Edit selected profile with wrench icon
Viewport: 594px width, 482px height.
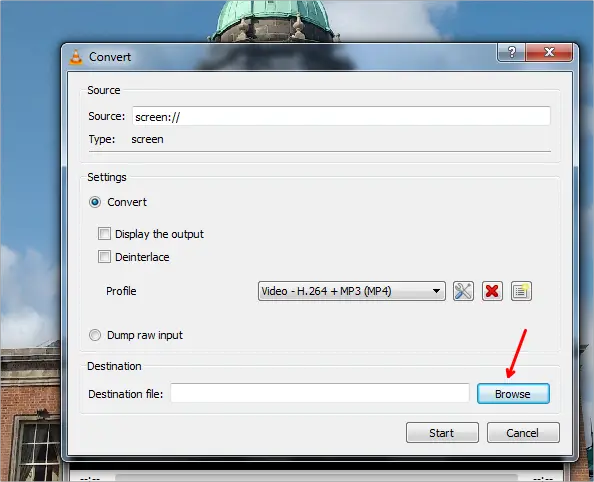pyautogui.click(x=463, y=291)
